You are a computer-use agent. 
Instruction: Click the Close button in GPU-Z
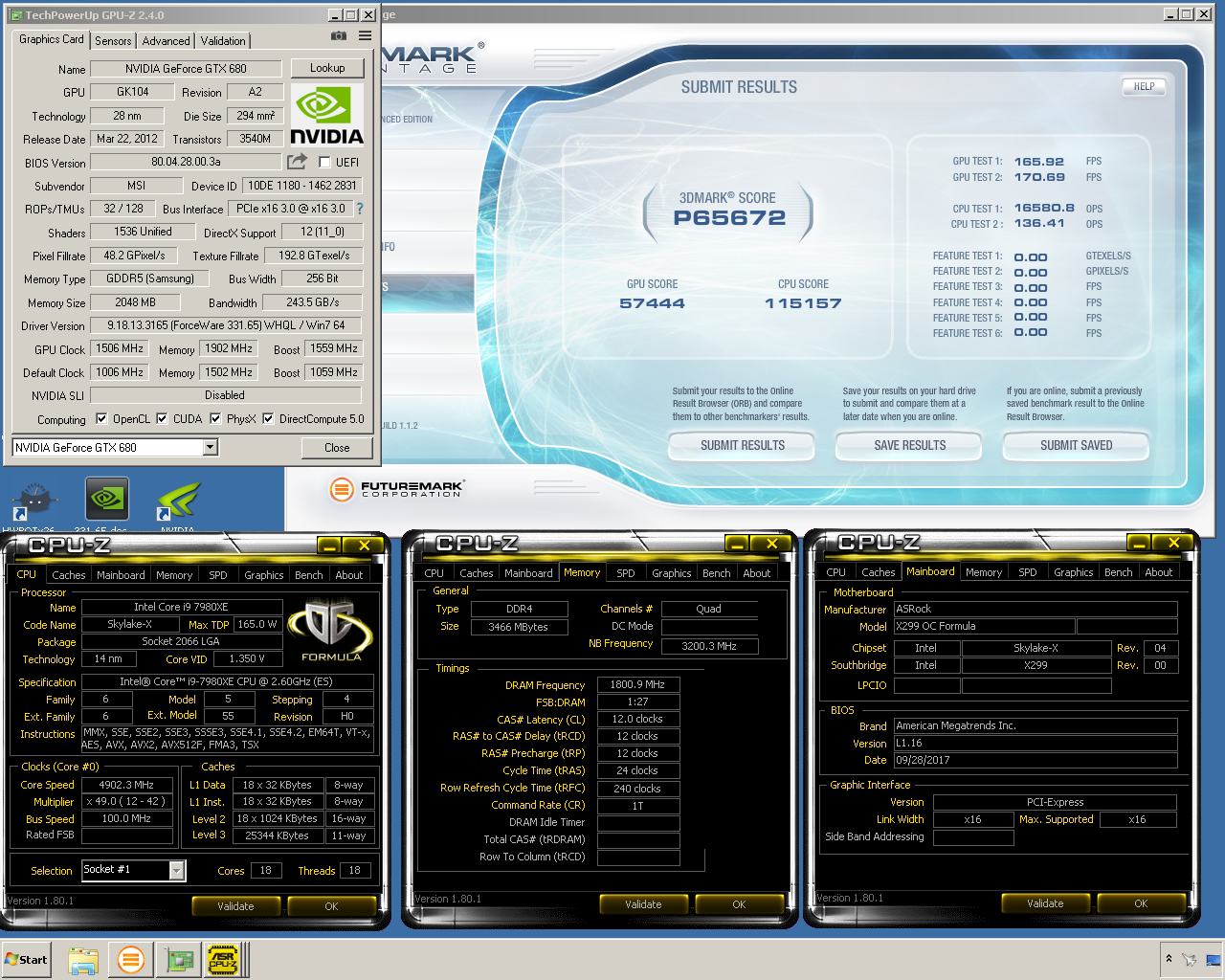coord(337,447)
